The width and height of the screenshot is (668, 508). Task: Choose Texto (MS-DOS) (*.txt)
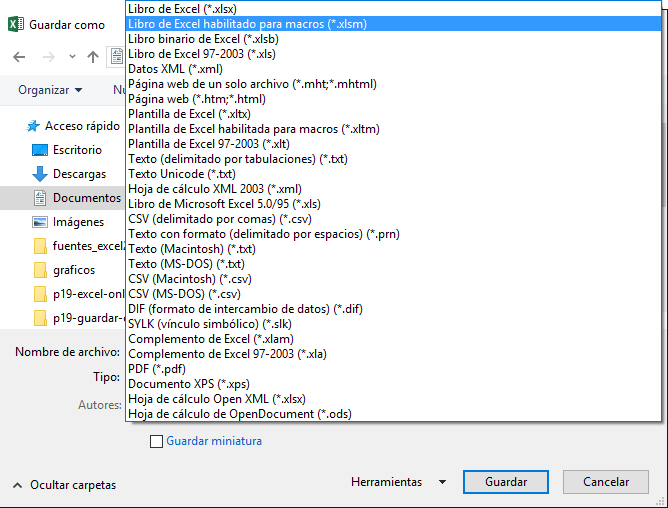pos(393,264)
